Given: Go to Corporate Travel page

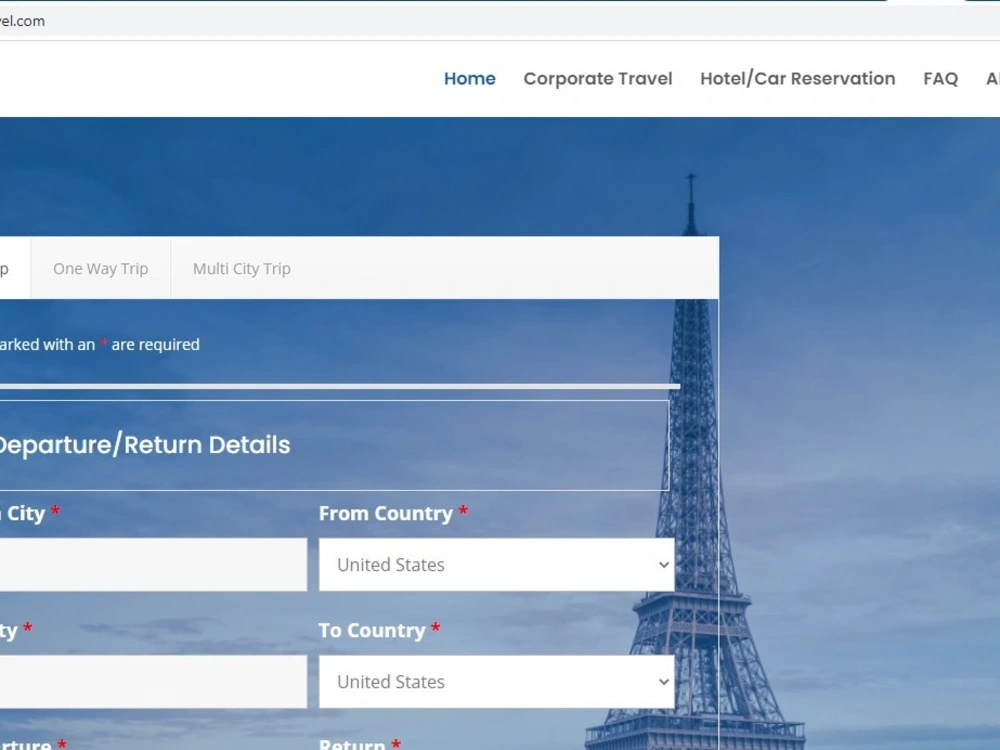Looking at the screenshot, I should [x=598, y=78].
